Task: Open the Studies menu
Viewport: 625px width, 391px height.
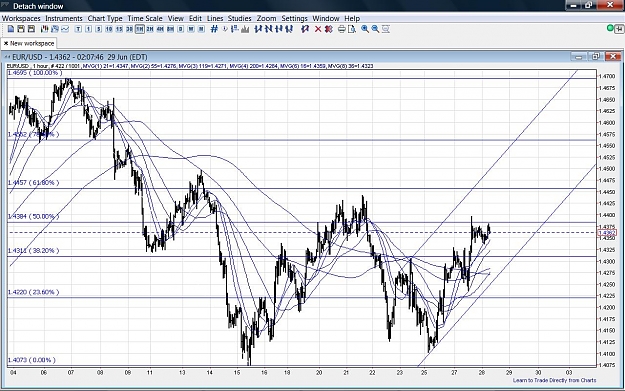Action: click(x=240, y=18)
